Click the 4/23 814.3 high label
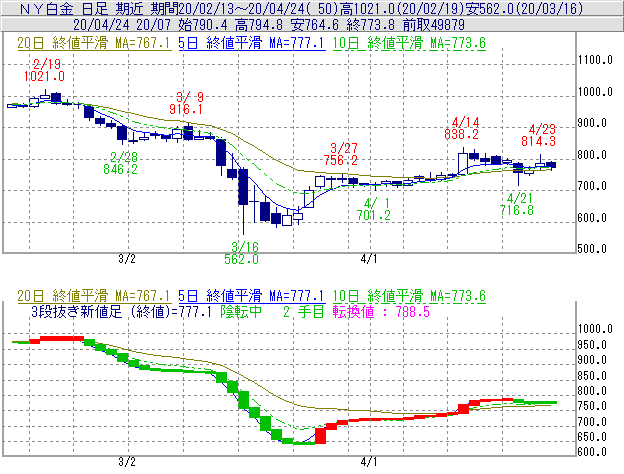 539,135
